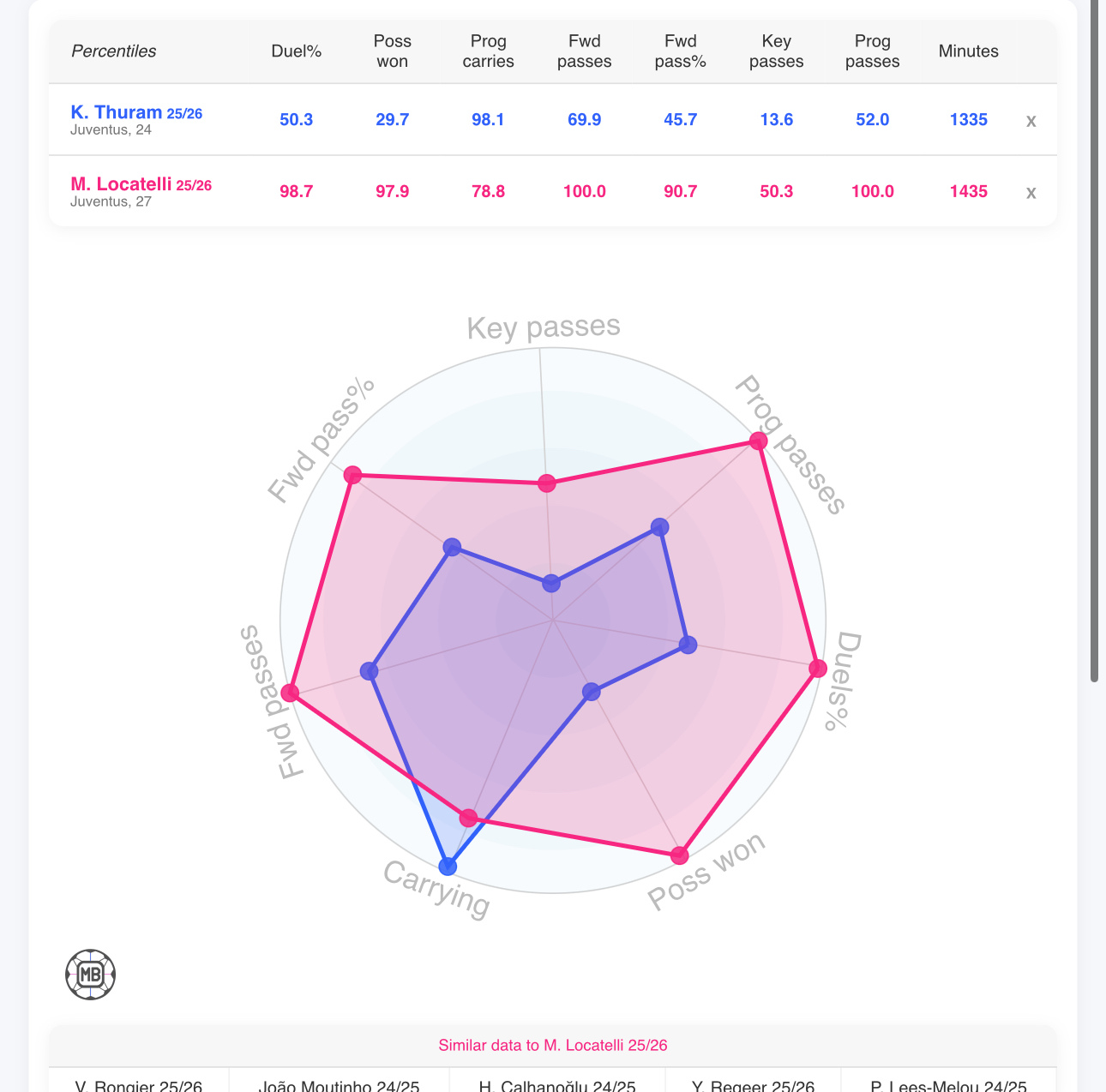
Task: Remove M. Locatelli row with x
Action: coord(1031,193)
